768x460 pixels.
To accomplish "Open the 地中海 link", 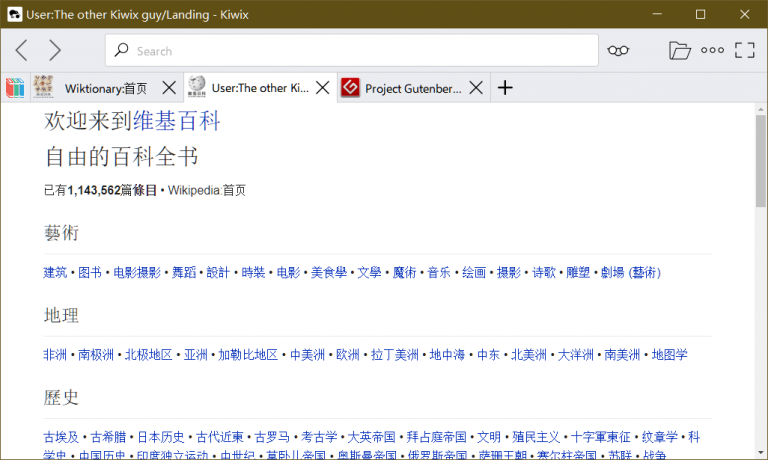I will [x=447, y=355].
